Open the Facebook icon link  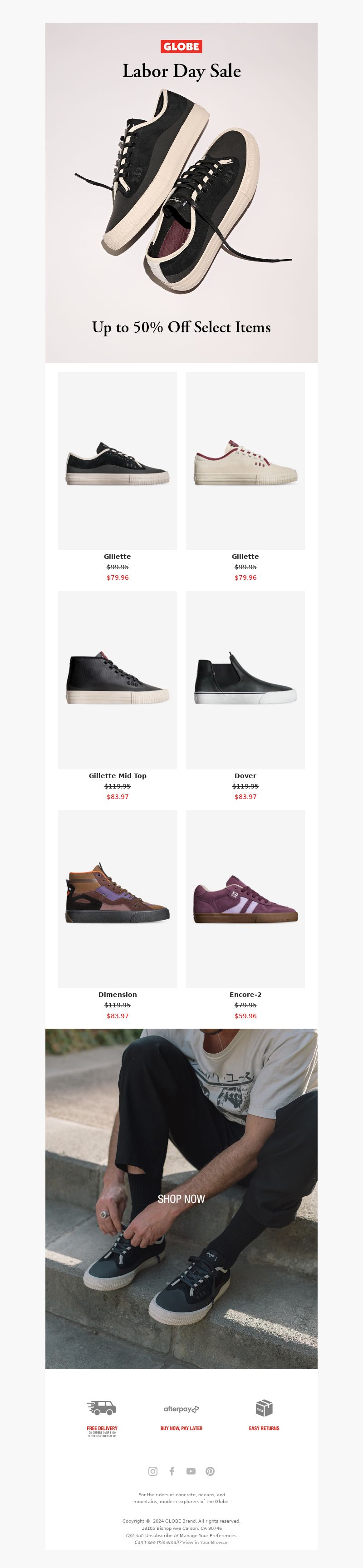pos(172,1471)
